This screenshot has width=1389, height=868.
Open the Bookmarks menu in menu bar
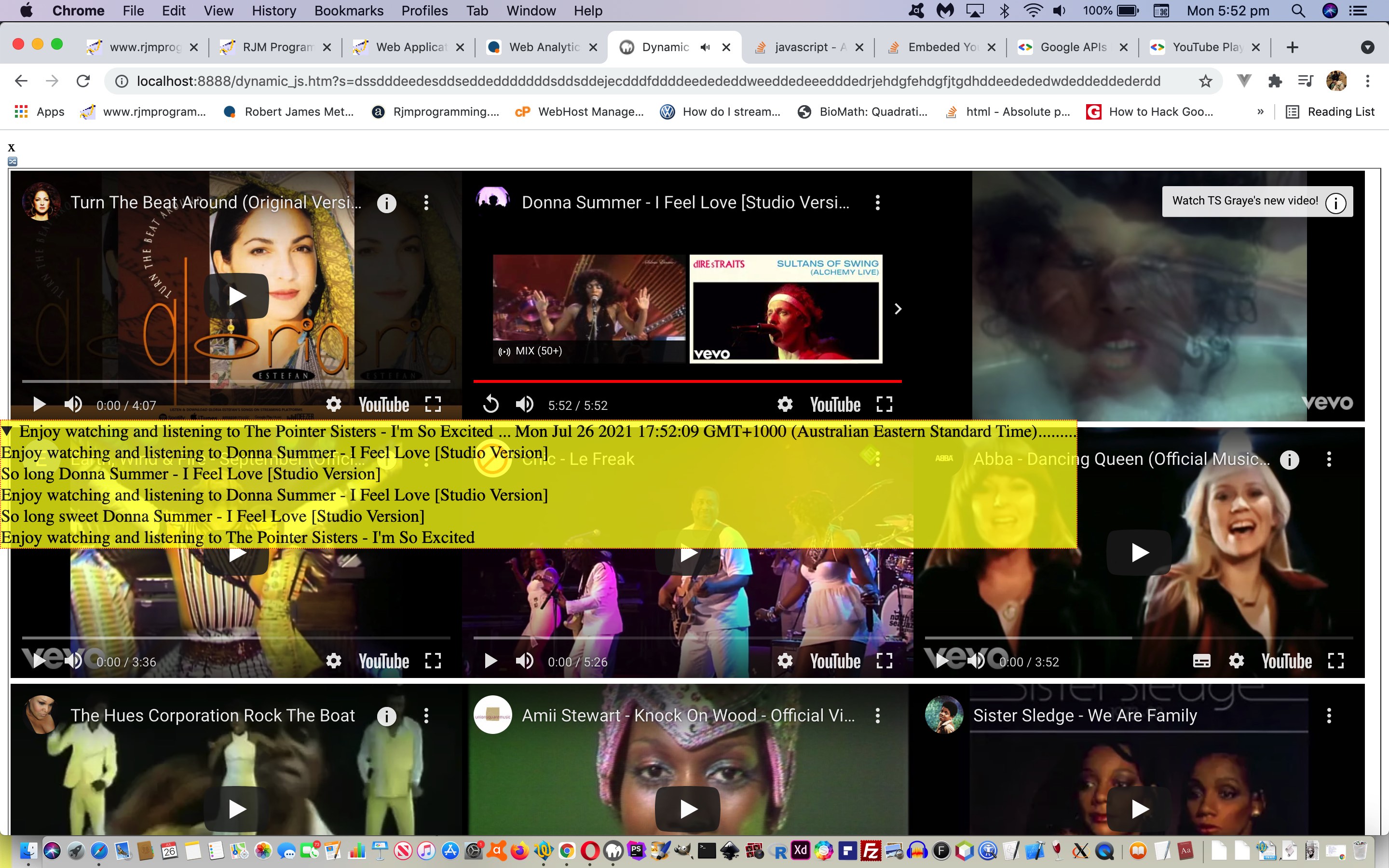point(348,10)
